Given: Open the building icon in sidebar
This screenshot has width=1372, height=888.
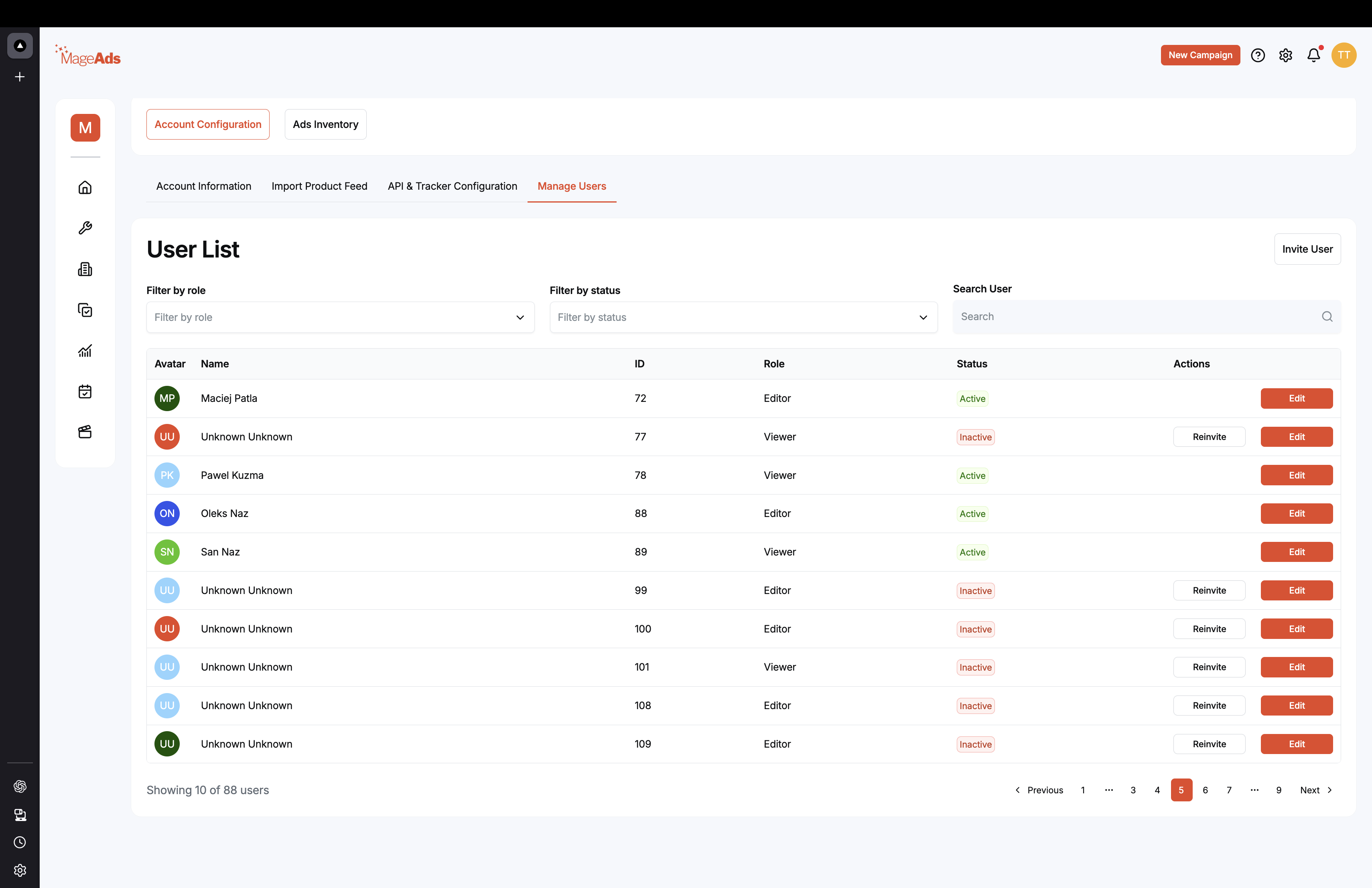Looking at the screenshot, I should click(x=85, y=269).
